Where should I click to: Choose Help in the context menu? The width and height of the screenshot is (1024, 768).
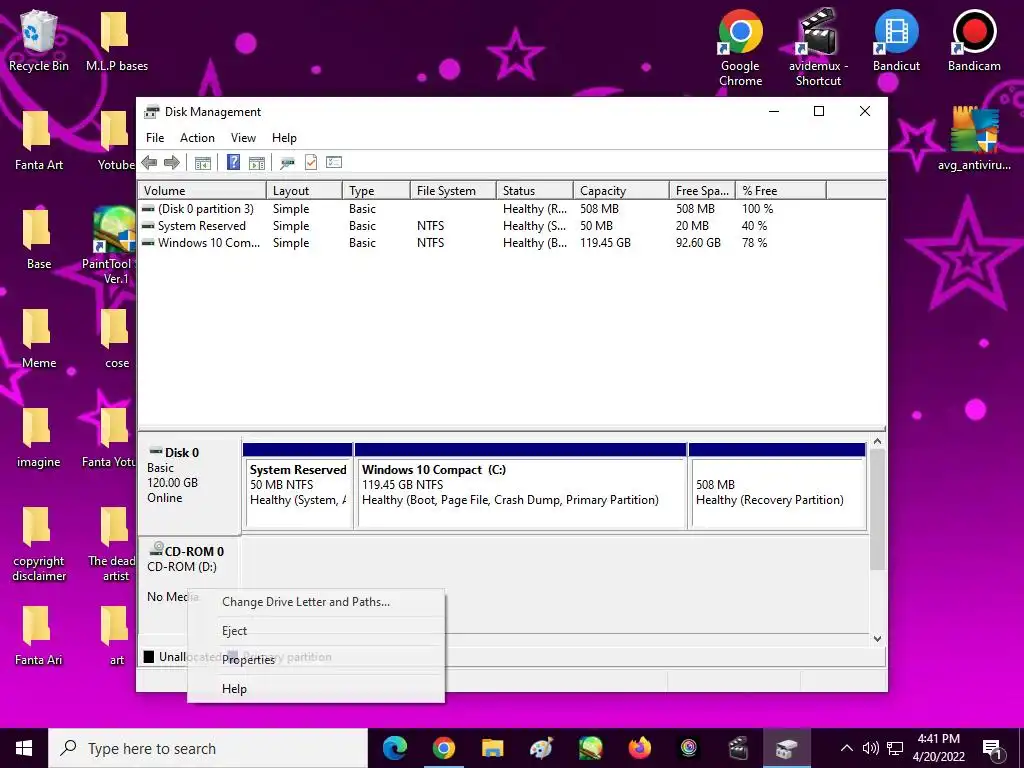tap(316, 689)
